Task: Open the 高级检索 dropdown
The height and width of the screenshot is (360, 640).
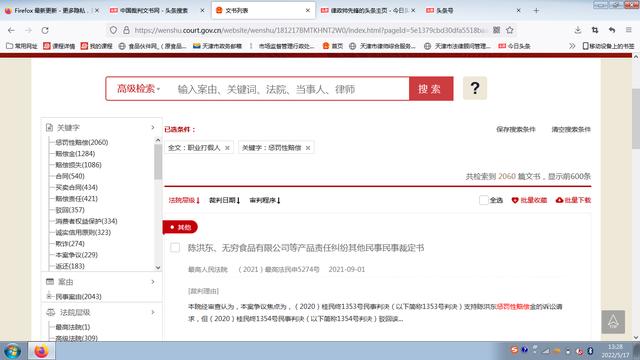Action: 138,89
